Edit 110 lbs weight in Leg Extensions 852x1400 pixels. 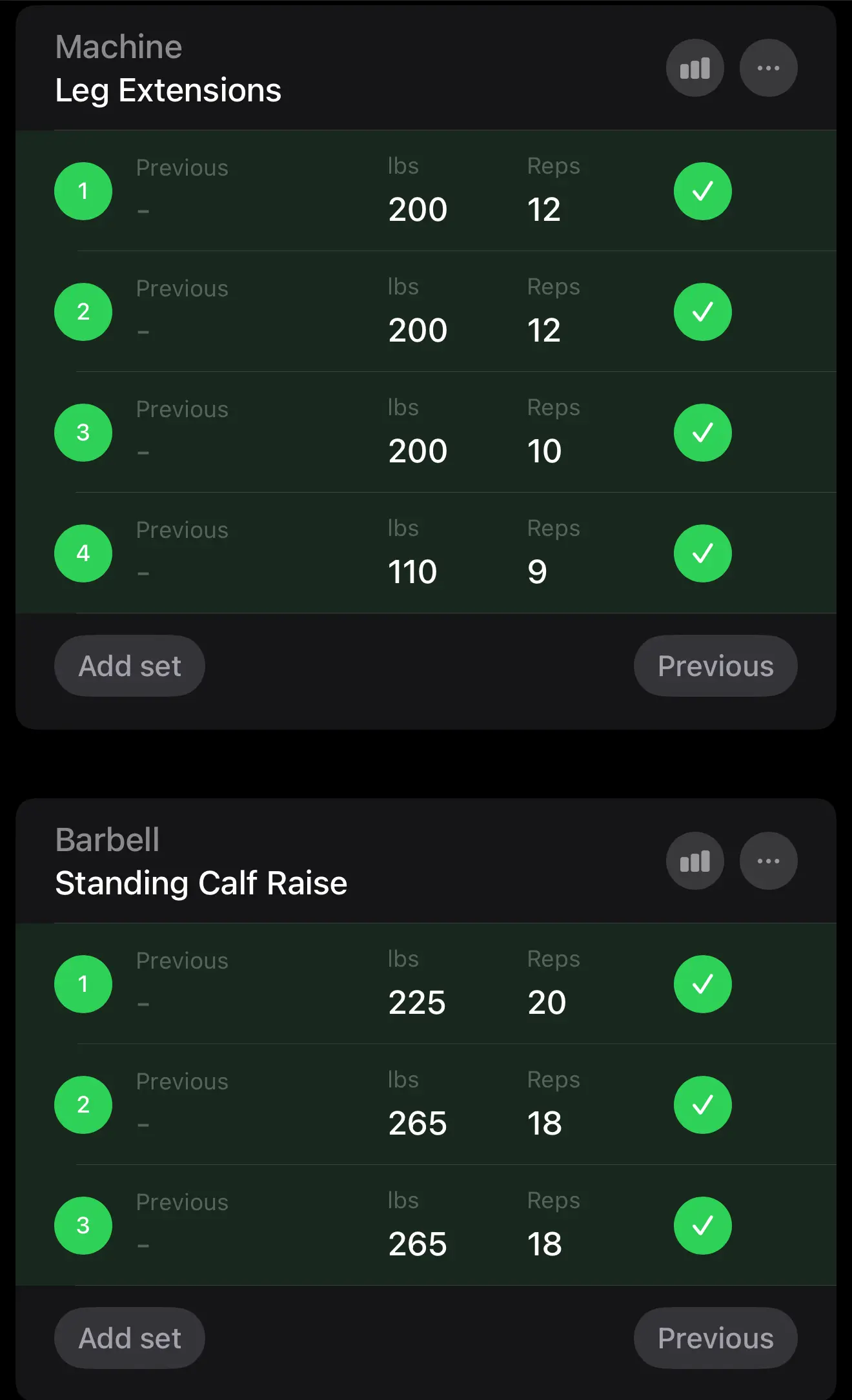(x=413, y=571)
